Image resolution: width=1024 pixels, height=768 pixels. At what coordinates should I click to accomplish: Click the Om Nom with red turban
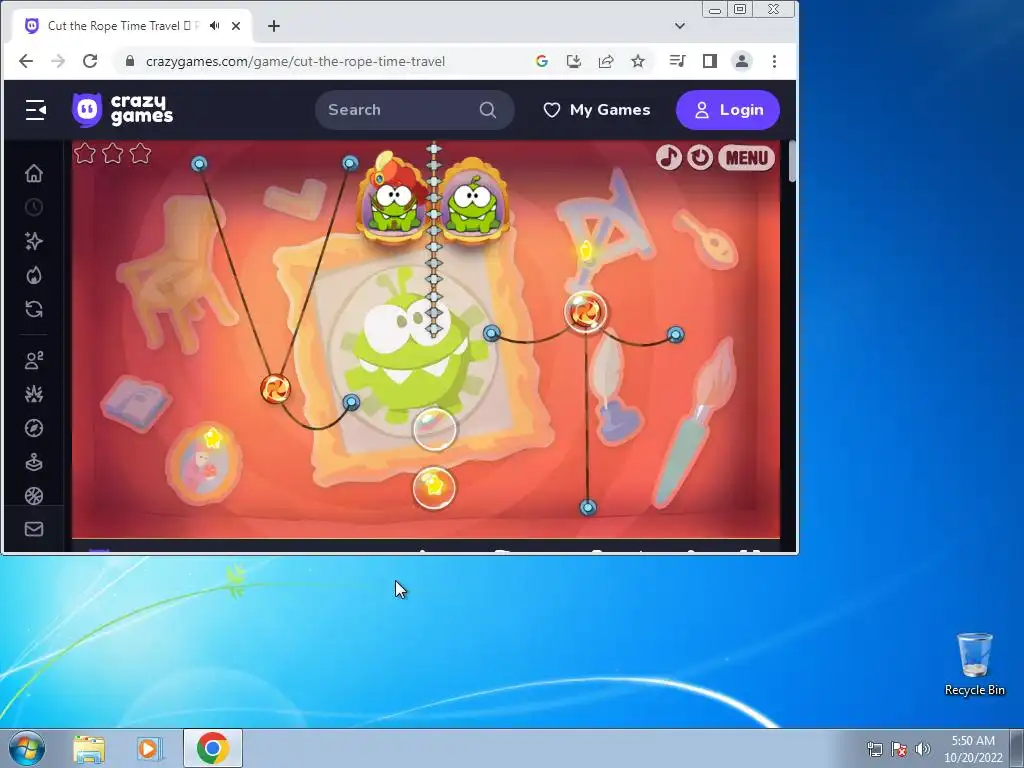tap(392, 199)
